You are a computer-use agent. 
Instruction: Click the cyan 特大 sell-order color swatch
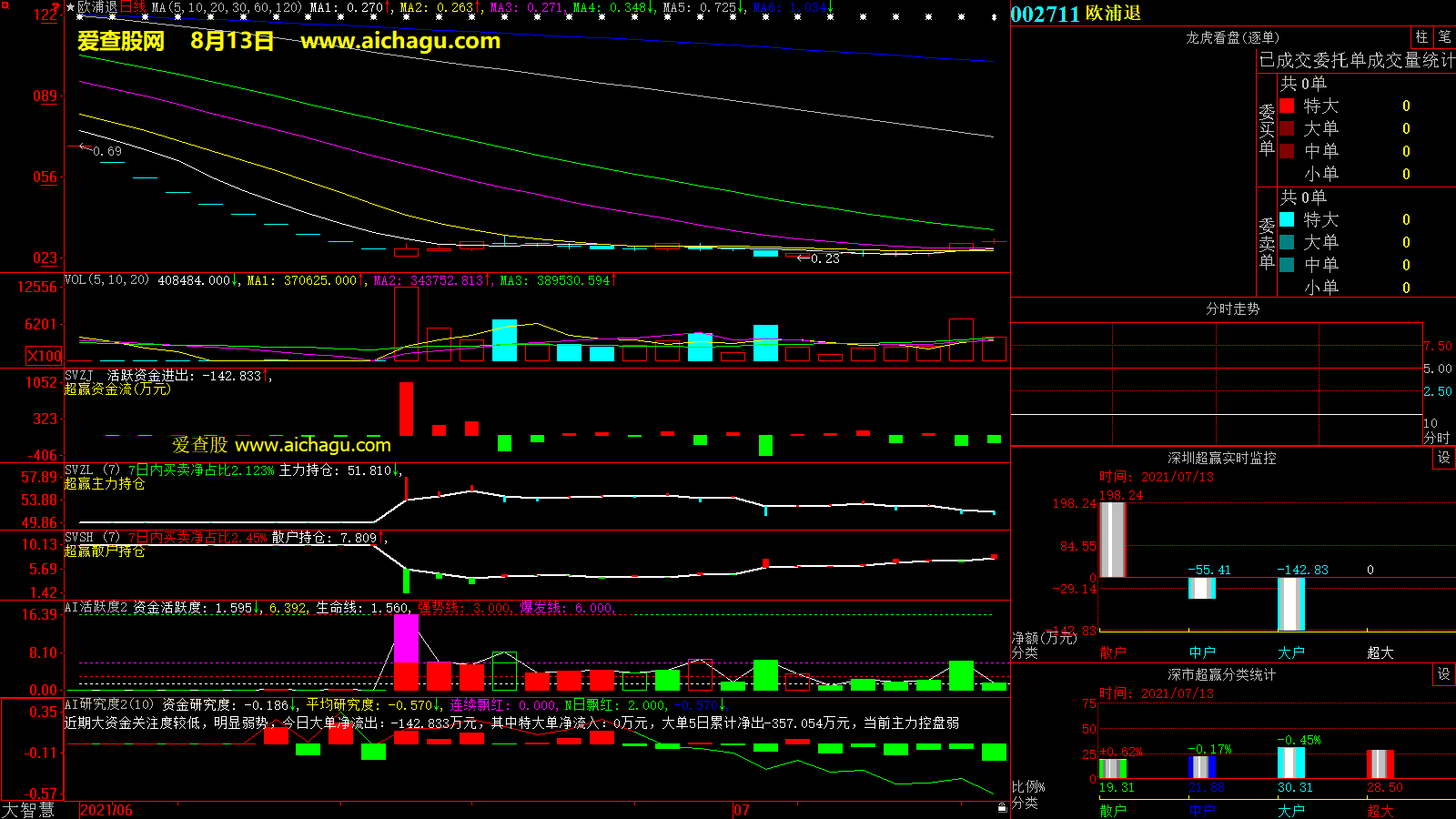pos(1287,219)
